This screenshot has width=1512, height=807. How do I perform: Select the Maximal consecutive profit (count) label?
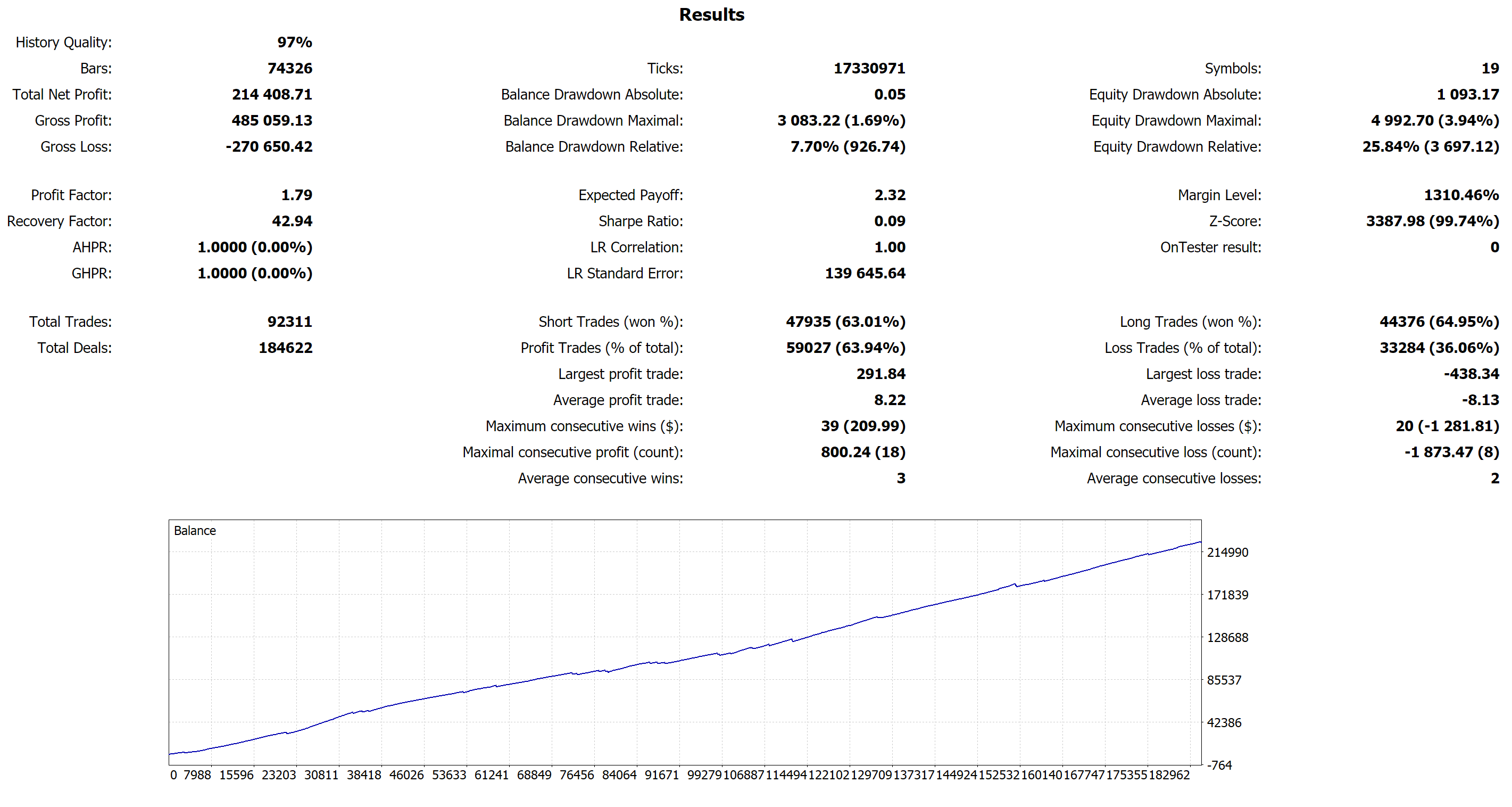(x=572, y=452)
